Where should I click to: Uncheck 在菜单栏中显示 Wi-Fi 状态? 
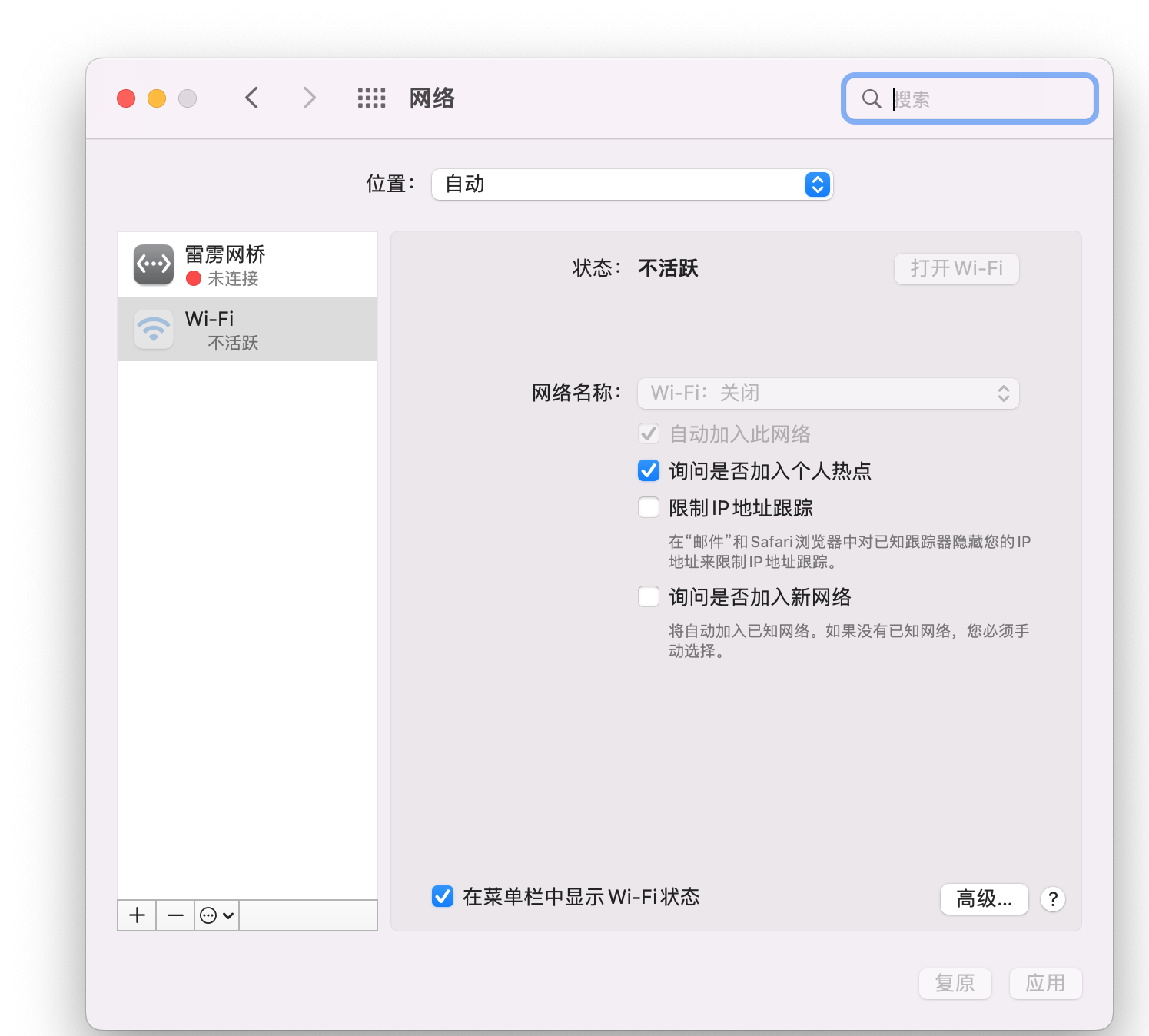tap(443, 896)
